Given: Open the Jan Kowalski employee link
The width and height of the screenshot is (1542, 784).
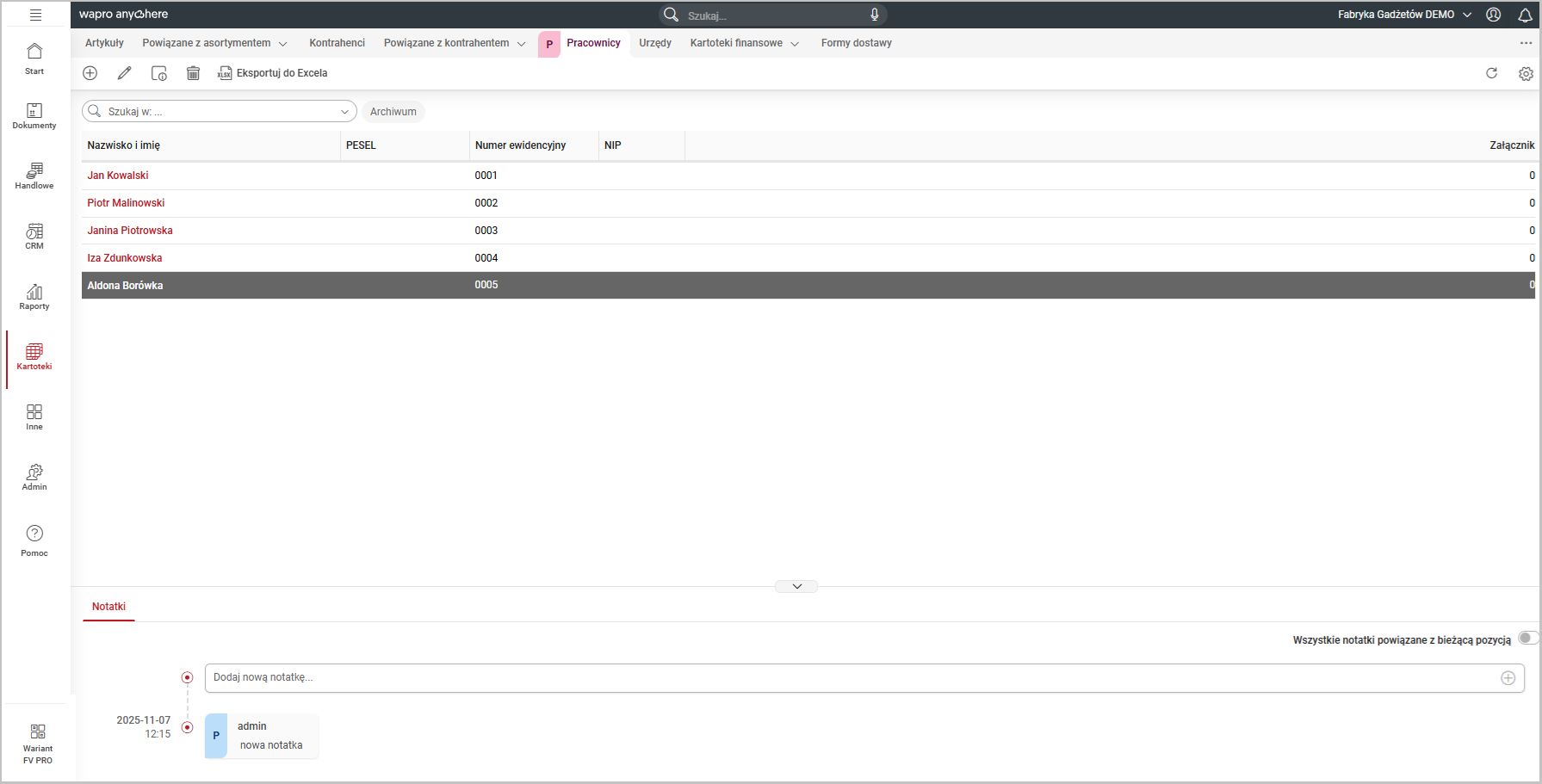Looking at the screenshot, I should 118,176.
